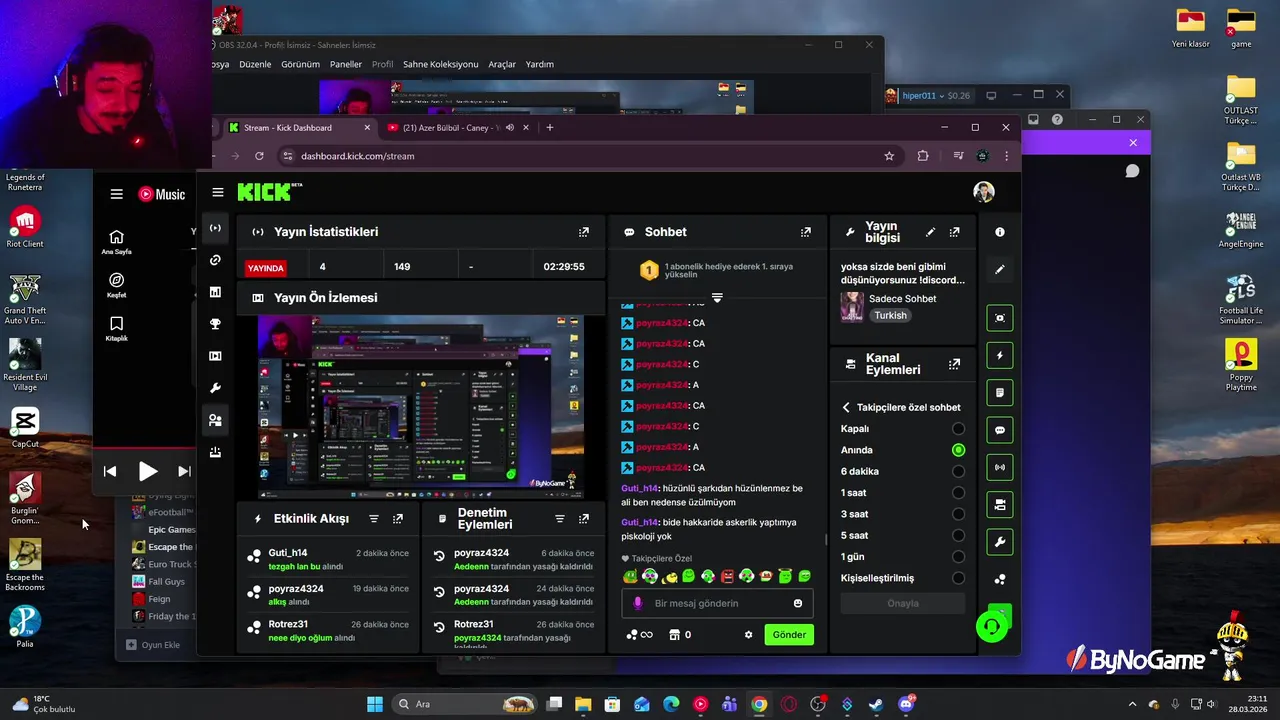The image size is (1280, 720).
Task: Open the trophy sidebar icon in Kick
Action: click(x=215, y=324)
